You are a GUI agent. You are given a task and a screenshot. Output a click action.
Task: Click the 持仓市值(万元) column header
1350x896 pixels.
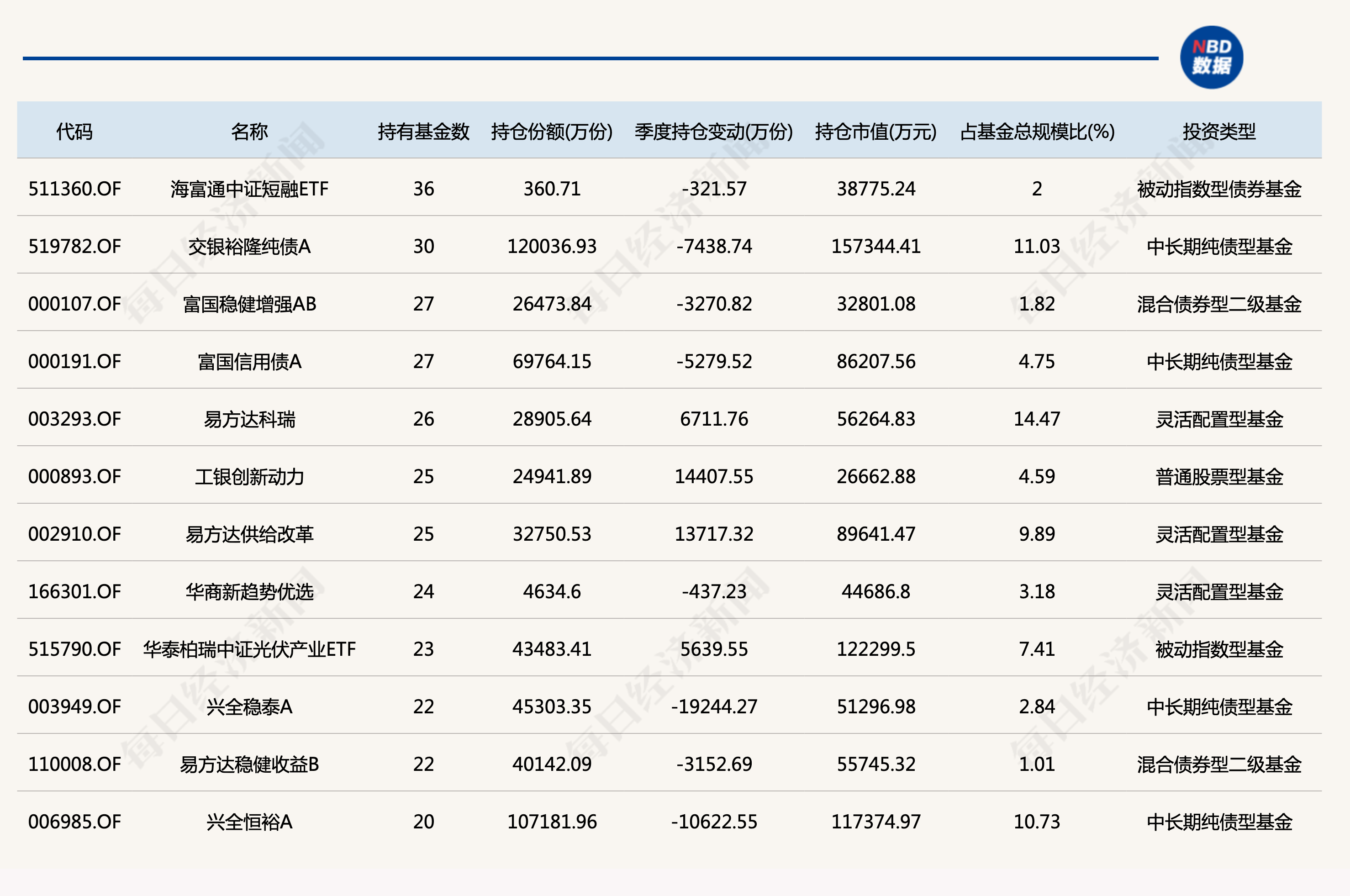pyautogui.click(x=876, y=132)
